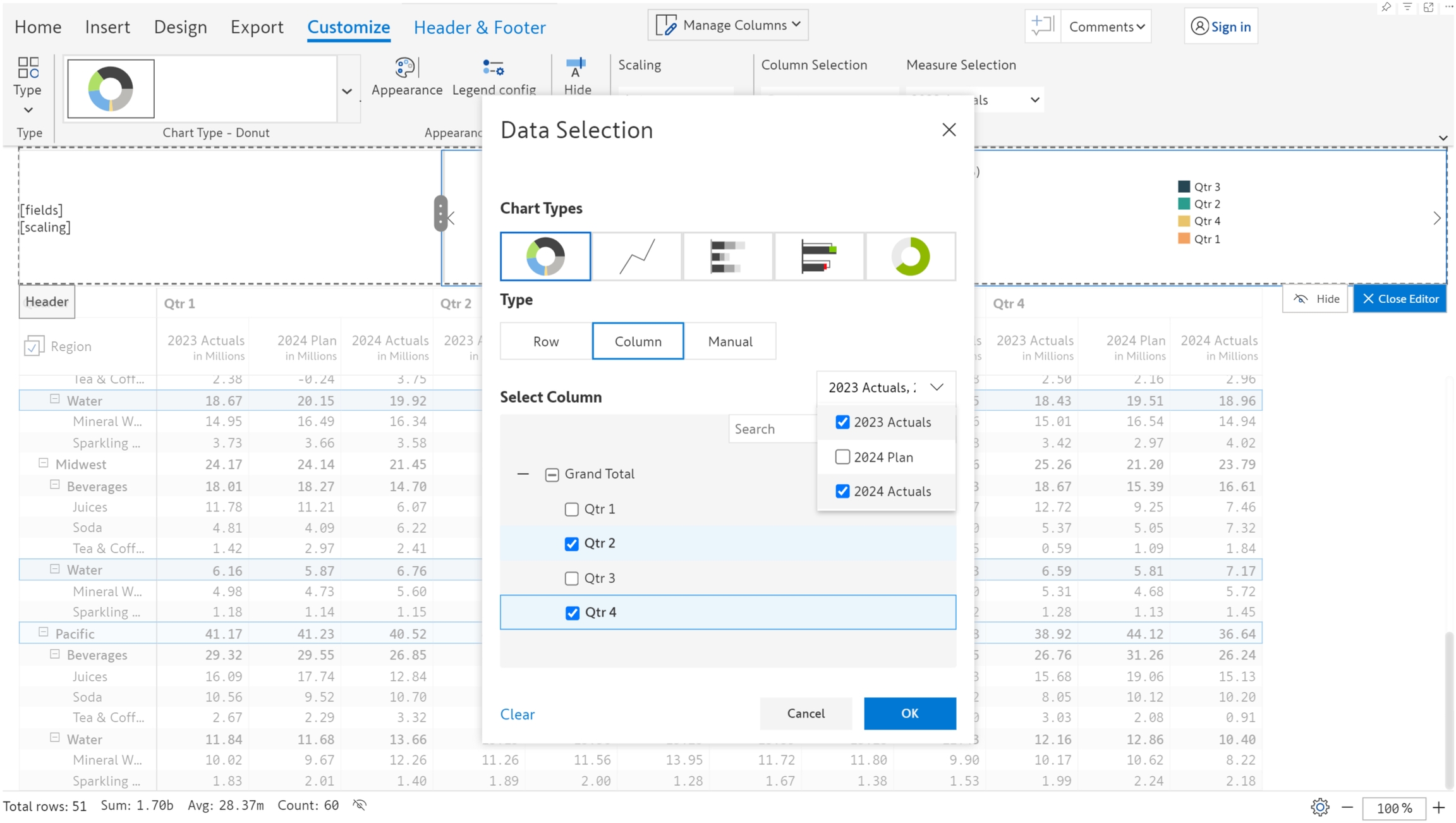Select the Row type tab
1456x823 pixels.
546,341
